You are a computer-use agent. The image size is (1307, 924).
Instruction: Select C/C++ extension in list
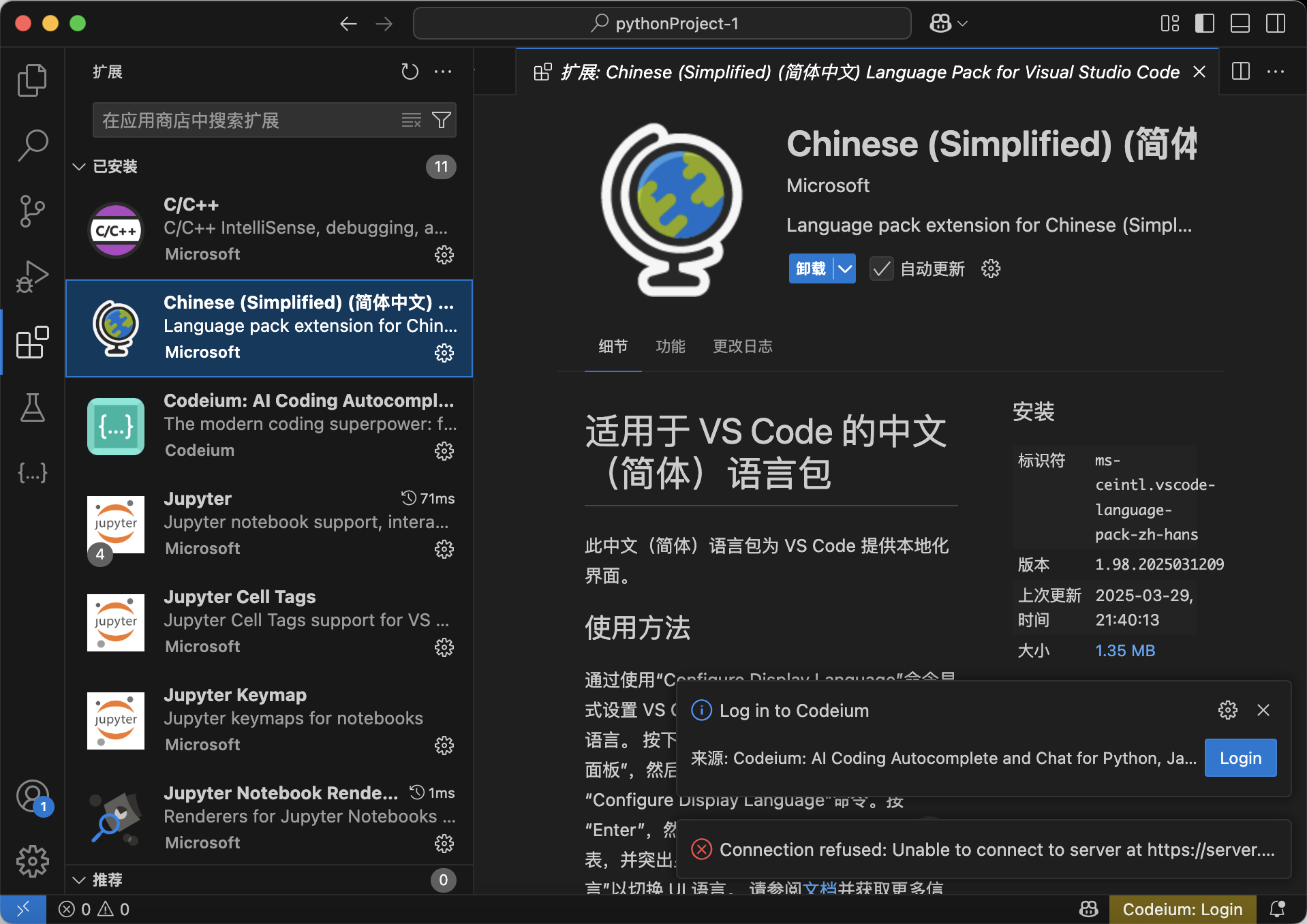pyautogui.click(x=269, y=230)
